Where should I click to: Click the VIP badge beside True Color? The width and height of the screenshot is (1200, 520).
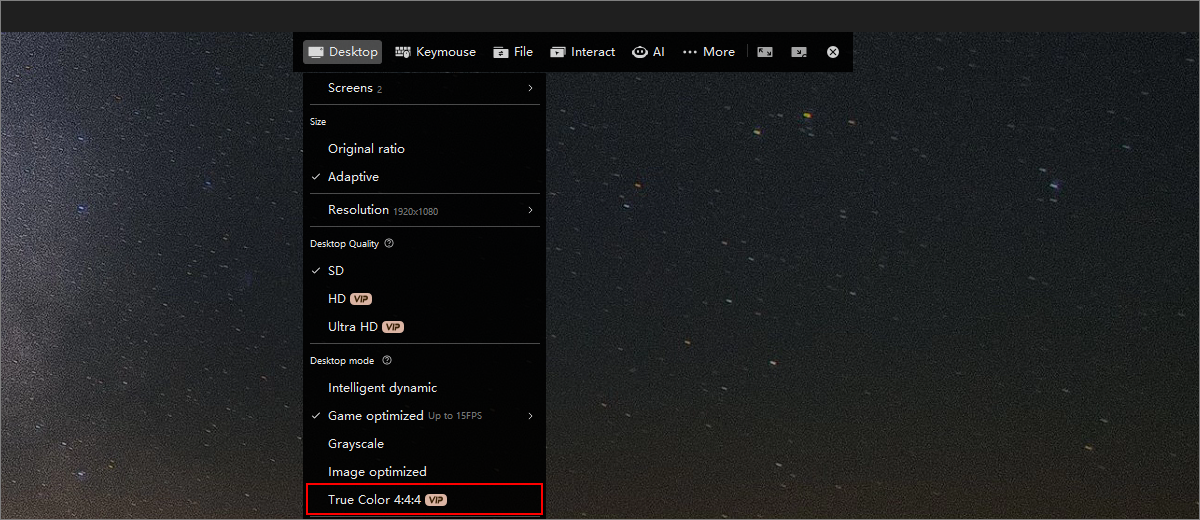tap(436, 499)
